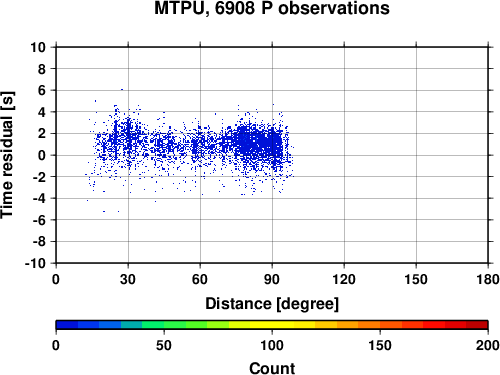Select the dark red end of colorbar

477,325
